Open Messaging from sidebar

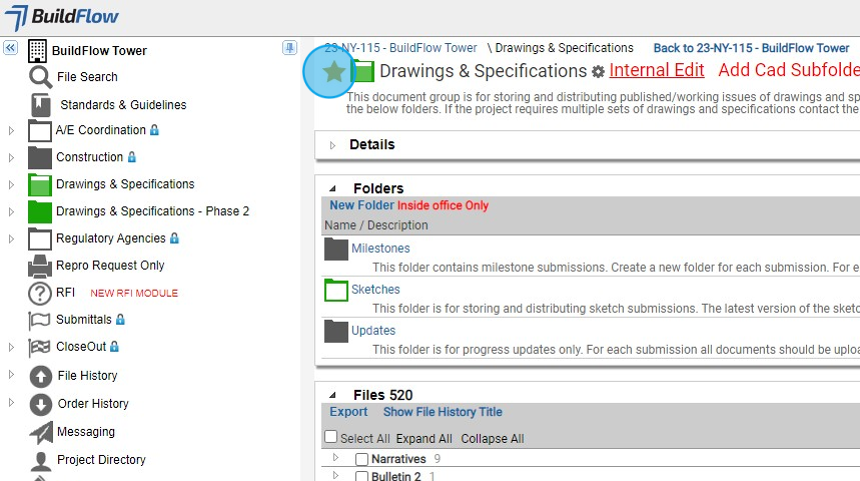click(x=86, y=432)
